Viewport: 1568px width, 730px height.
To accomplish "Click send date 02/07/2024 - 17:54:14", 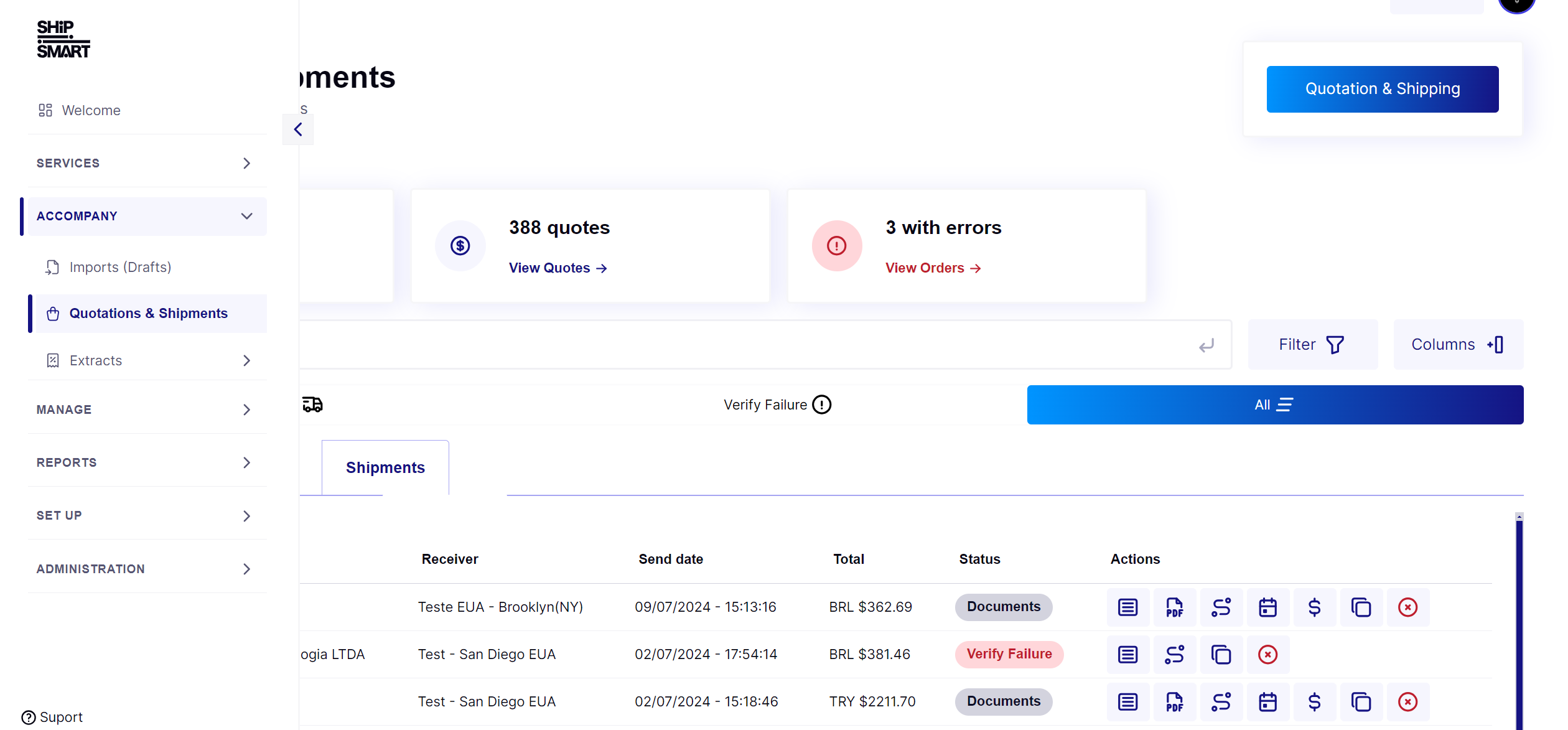I will (706, 655).
